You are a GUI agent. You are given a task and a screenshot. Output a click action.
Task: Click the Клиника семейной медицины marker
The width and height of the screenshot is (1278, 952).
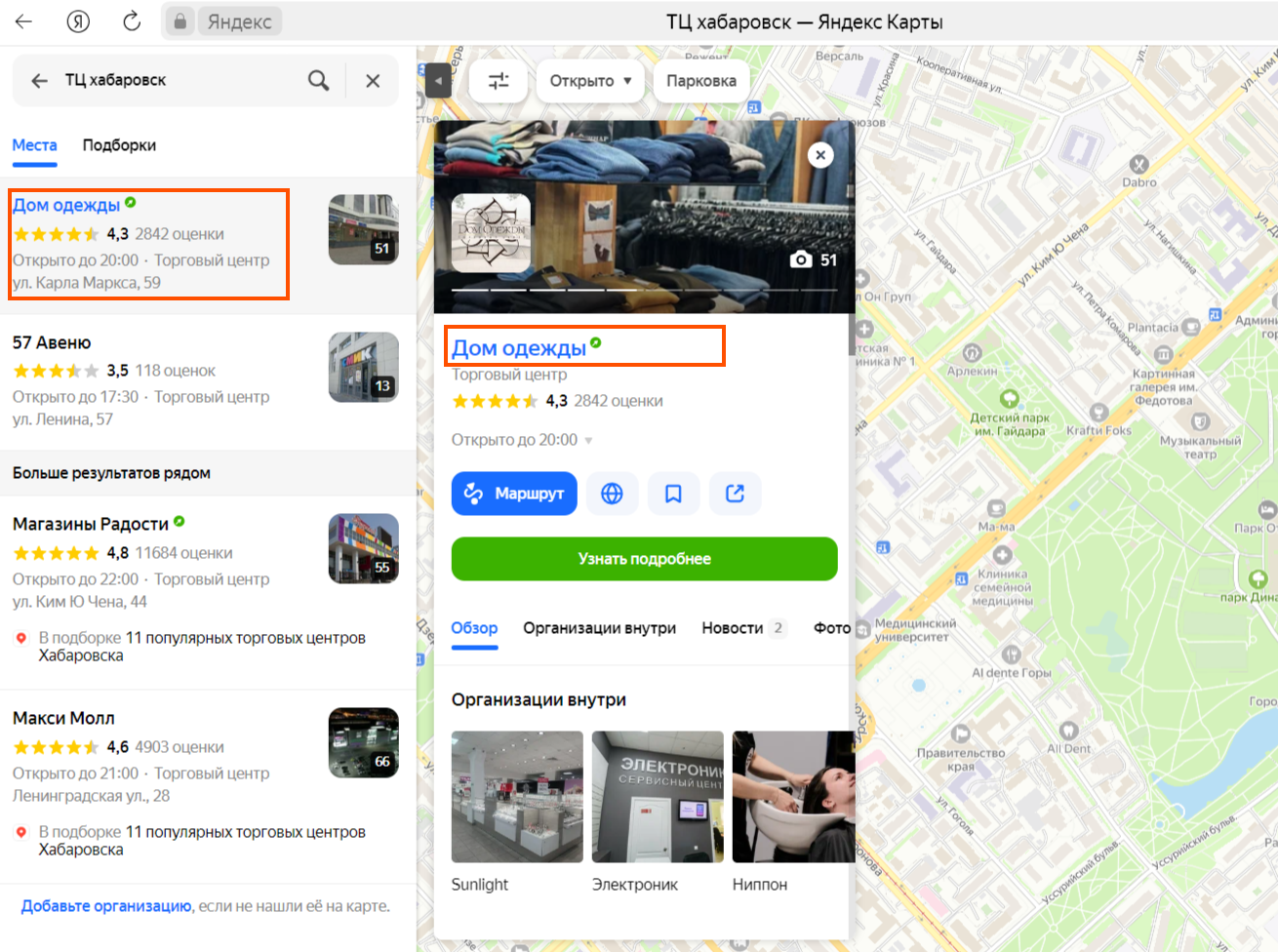[x=1002, y=556]
